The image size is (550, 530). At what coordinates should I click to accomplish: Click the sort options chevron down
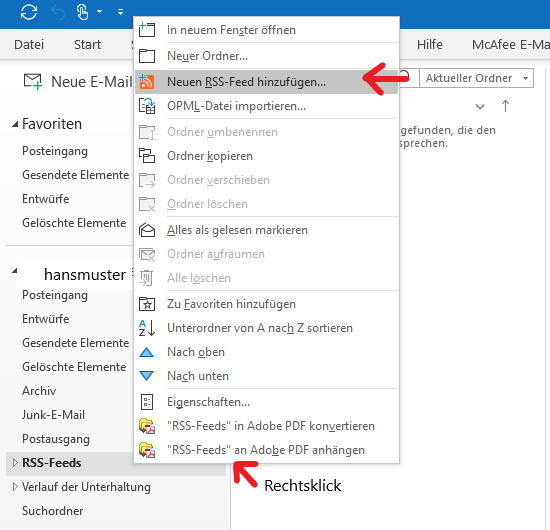(x=480, y=106)
